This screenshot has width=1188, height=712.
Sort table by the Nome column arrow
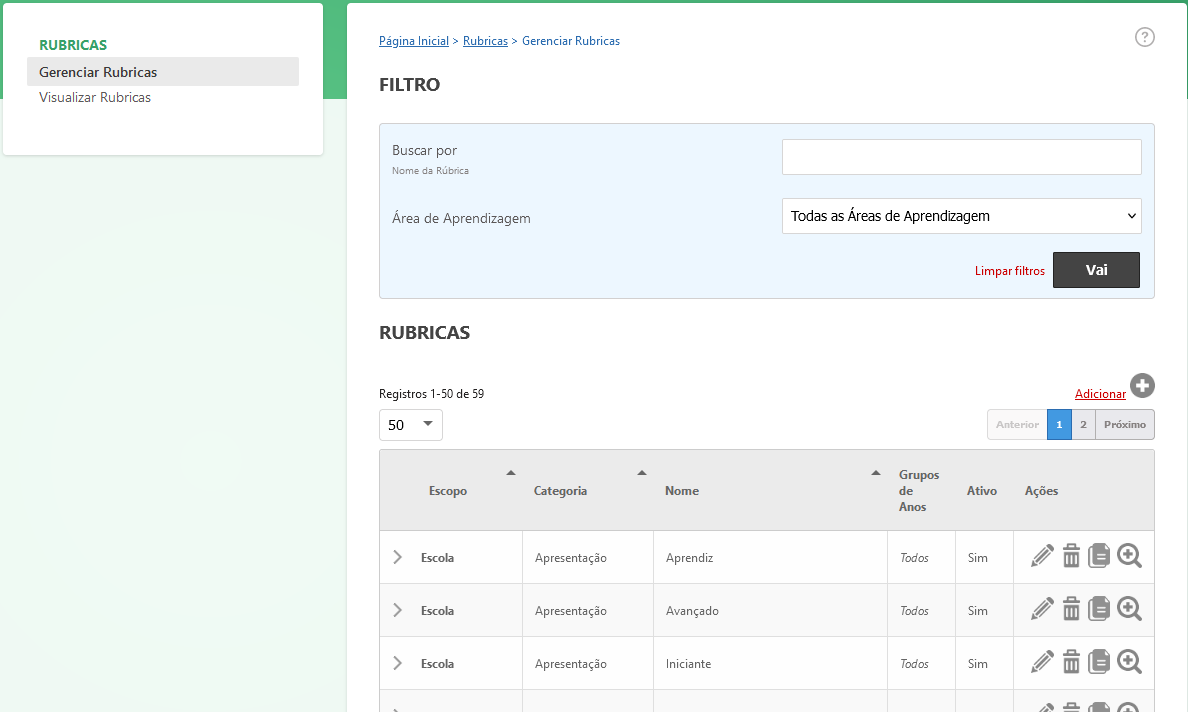pos(876,473)
